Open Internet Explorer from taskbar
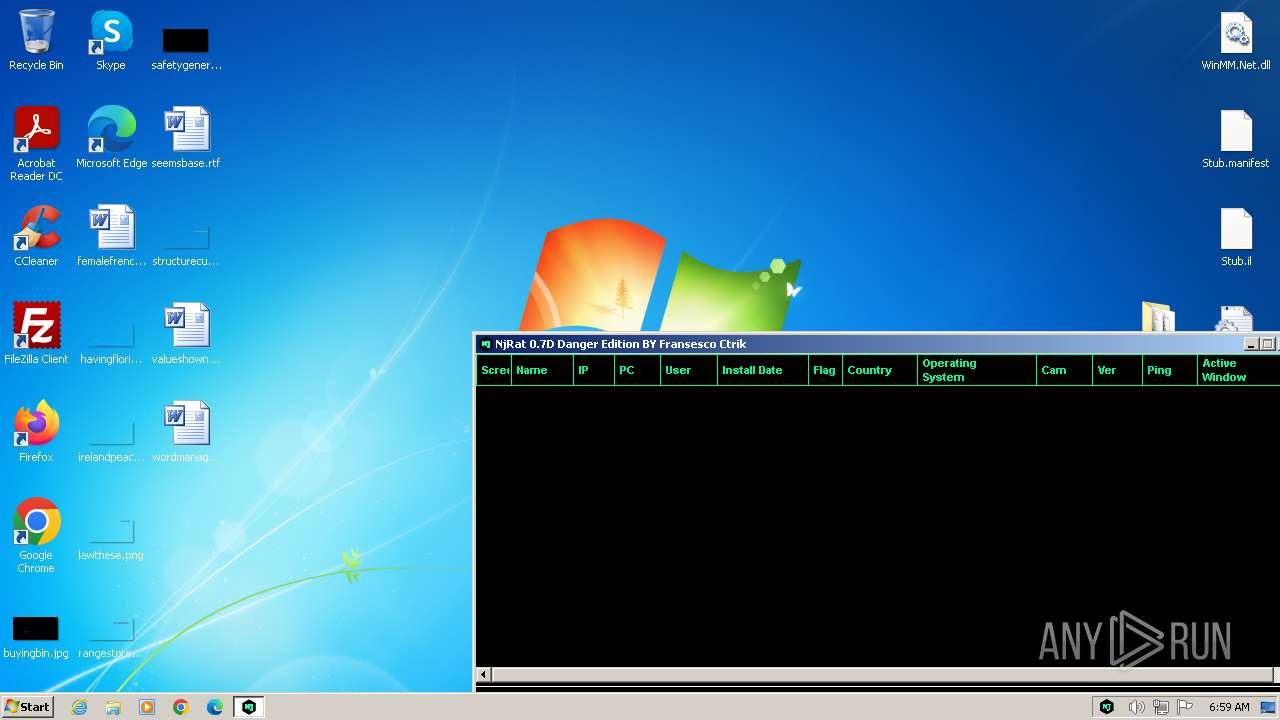Viewport: 1280px width, 720px height. click(79, 707)
